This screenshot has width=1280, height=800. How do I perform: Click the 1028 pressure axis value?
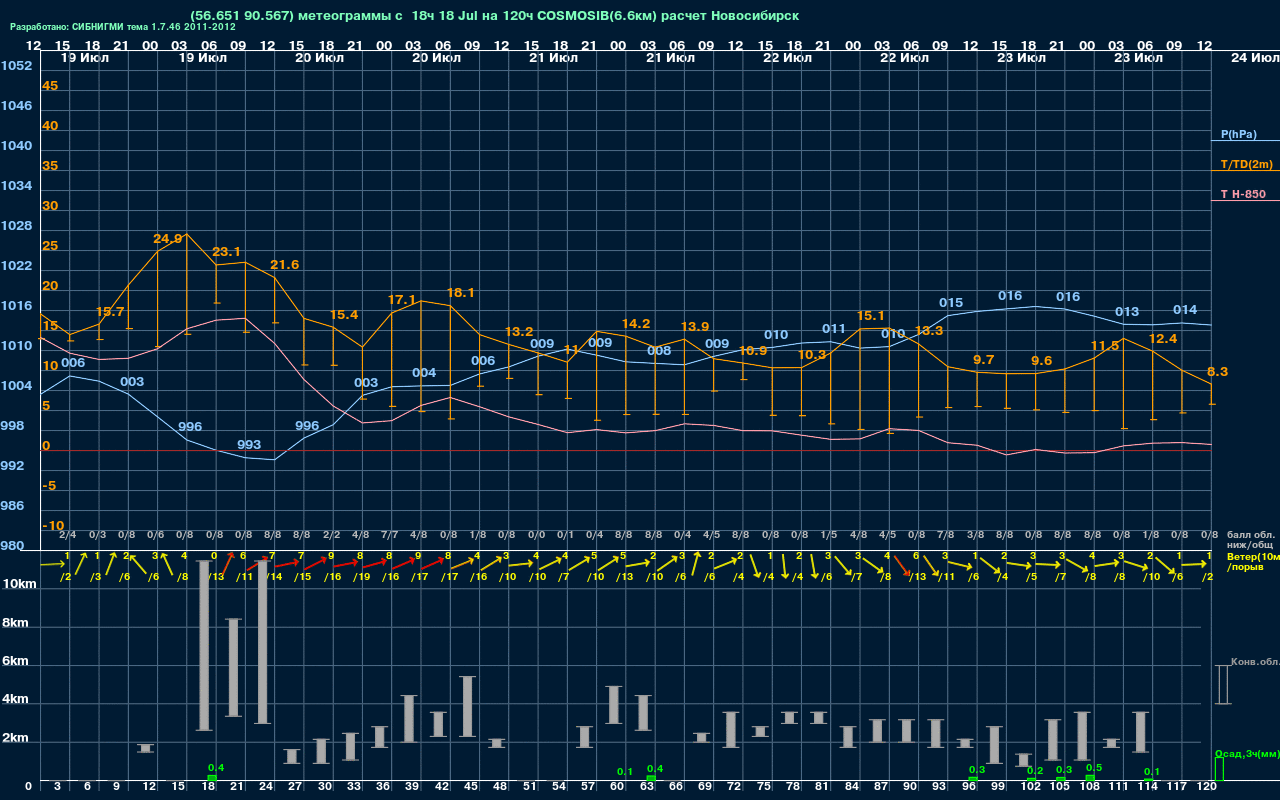tap(16, 226)
